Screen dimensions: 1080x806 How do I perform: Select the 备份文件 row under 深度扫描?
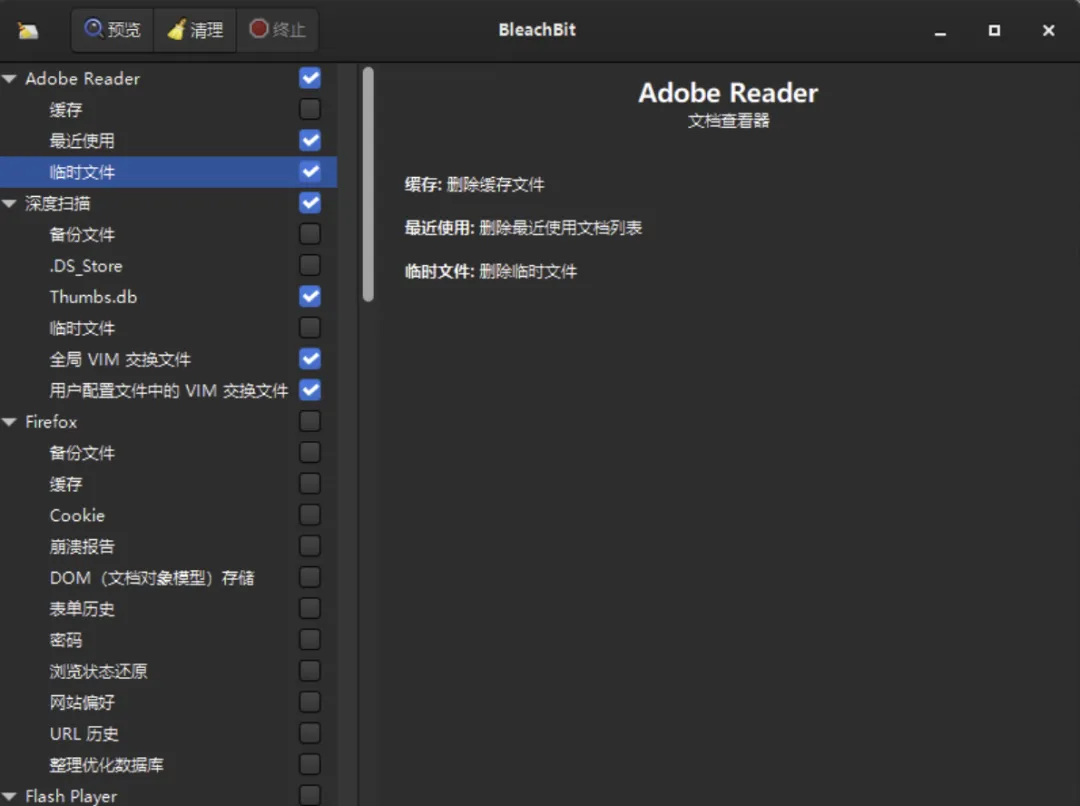pyautogui.click(x=82, y=234)
